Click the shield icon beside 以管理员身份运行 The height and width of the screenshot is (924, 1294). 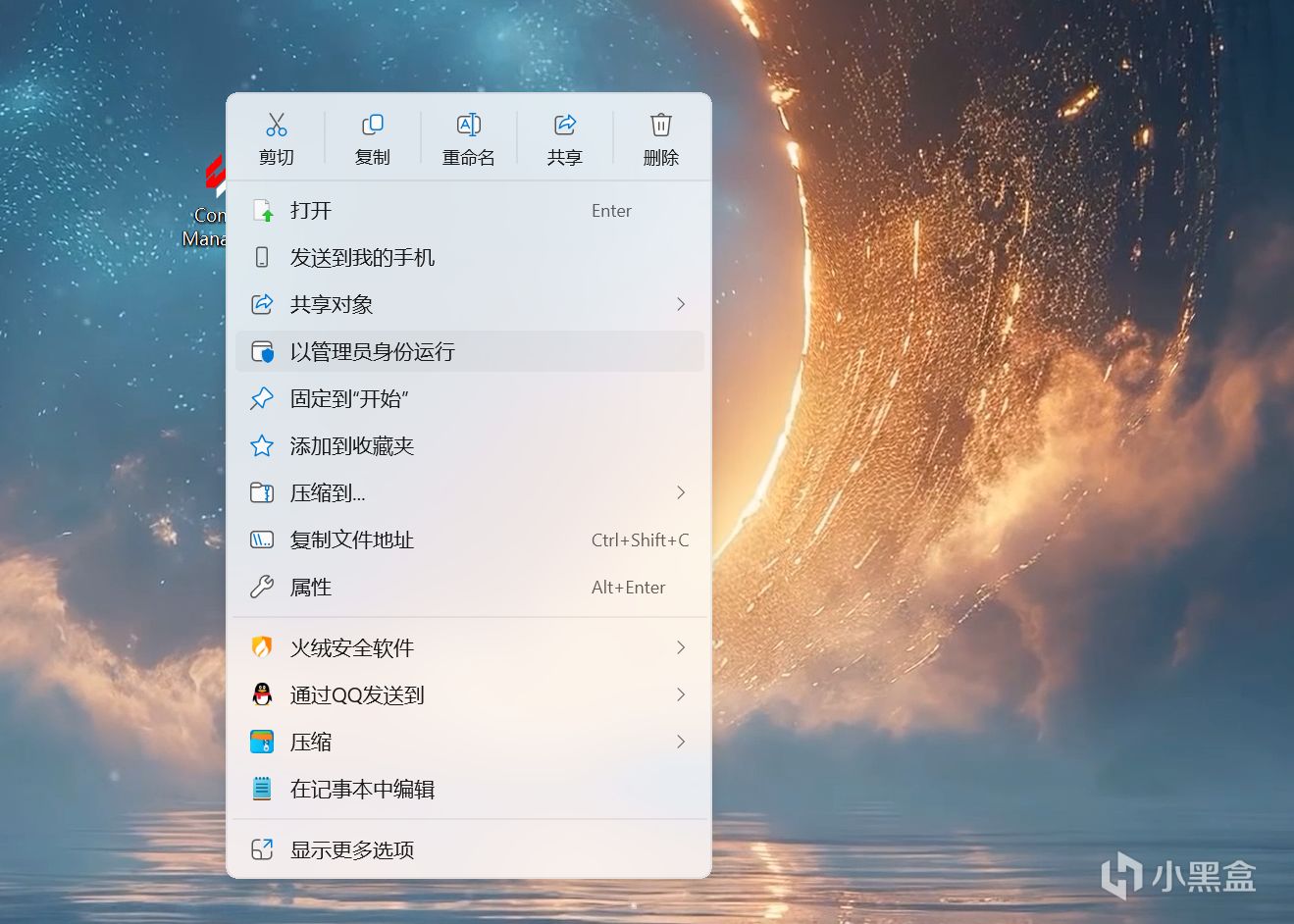[262, 351]
